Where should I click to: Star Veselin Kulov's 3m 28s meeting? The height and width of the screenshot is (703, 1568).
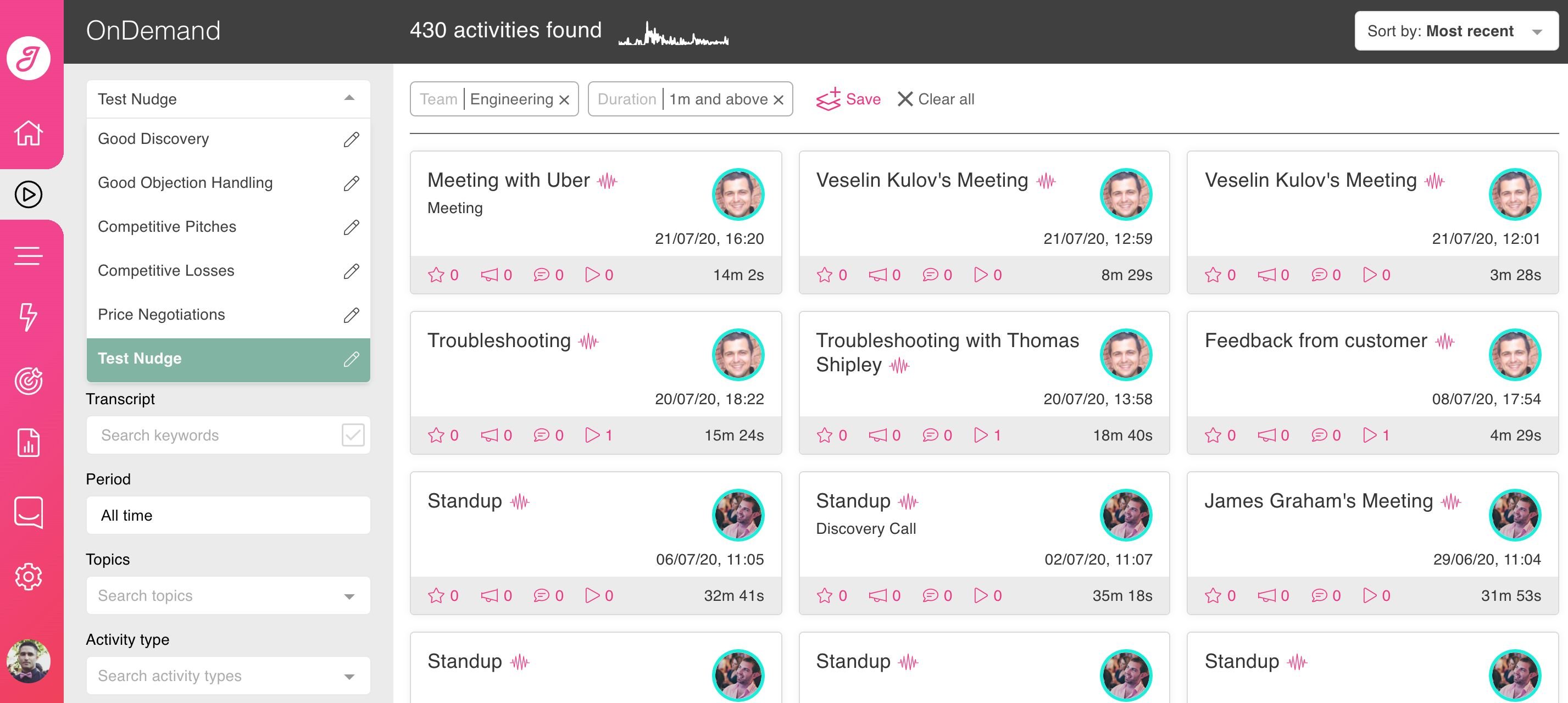pos(1213,275)
